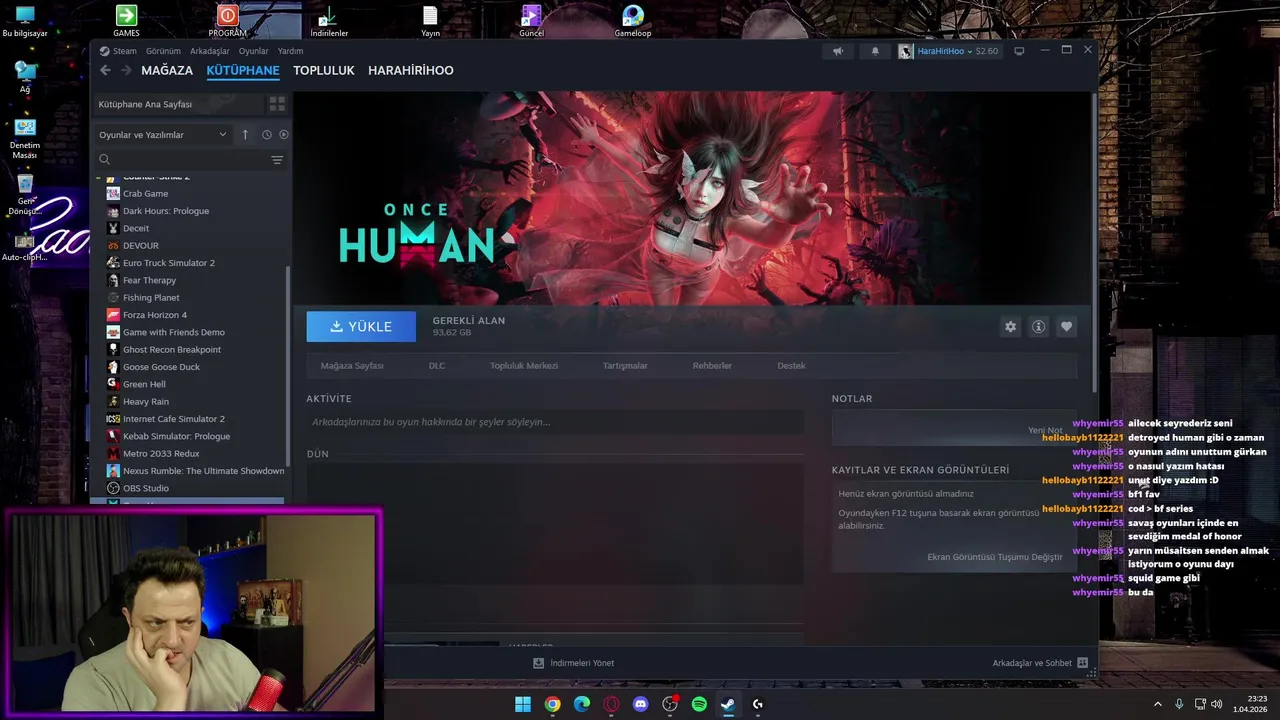The image size is (1280, 720).
Task: Open Microsoft Edge from taskbar
Action: pyautogui.click(x=582, y=704)
